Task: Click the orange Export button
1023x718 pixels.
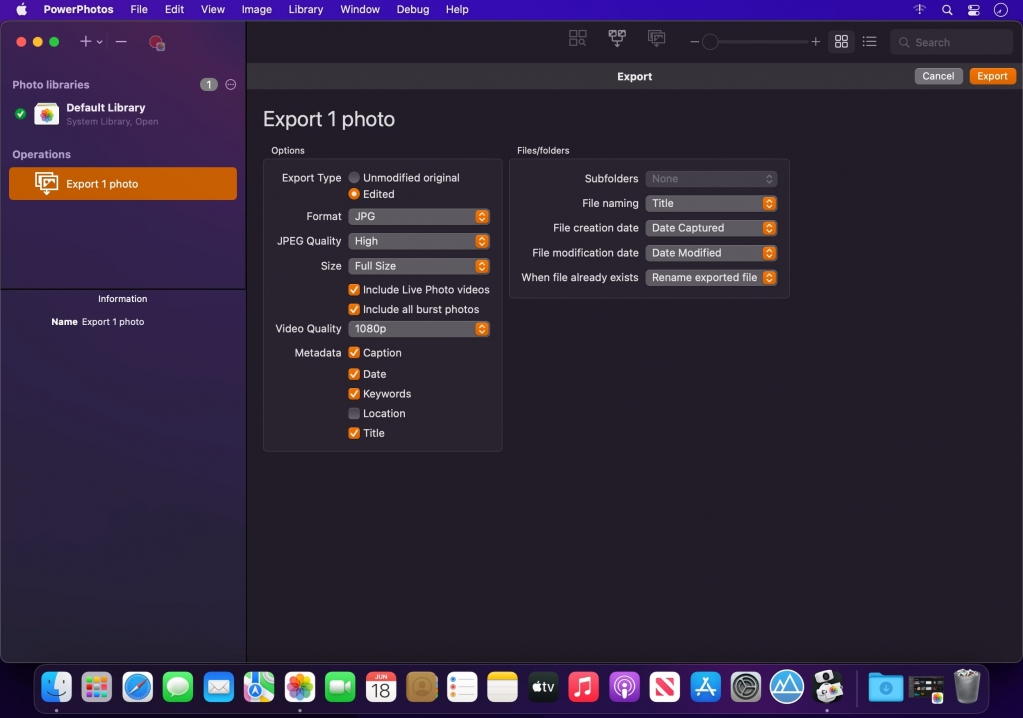Action: [x=992, y=76]
